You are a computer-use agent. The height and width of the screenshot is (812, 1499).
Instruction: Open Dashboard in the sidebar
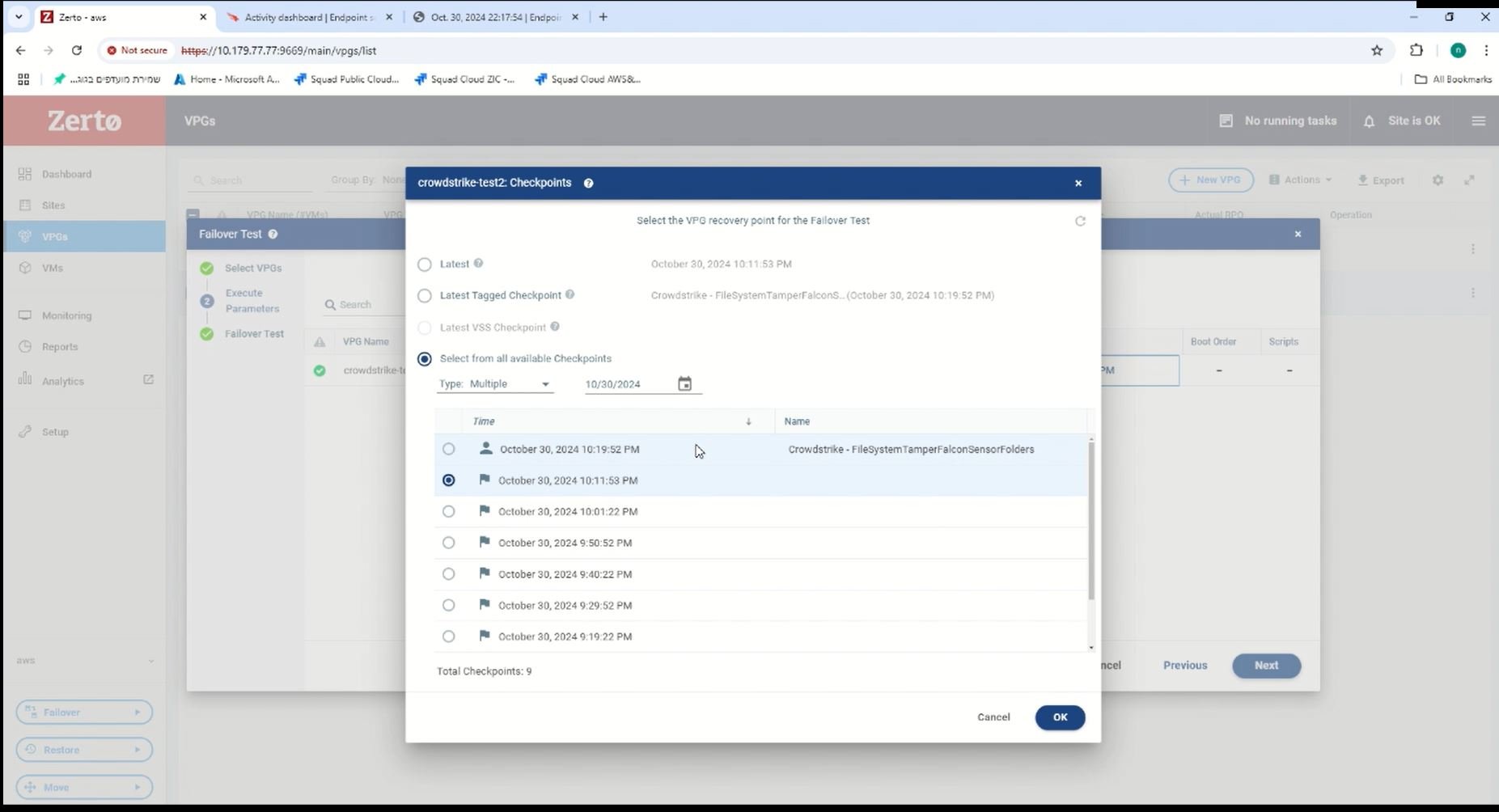click(x=66, y=174)
